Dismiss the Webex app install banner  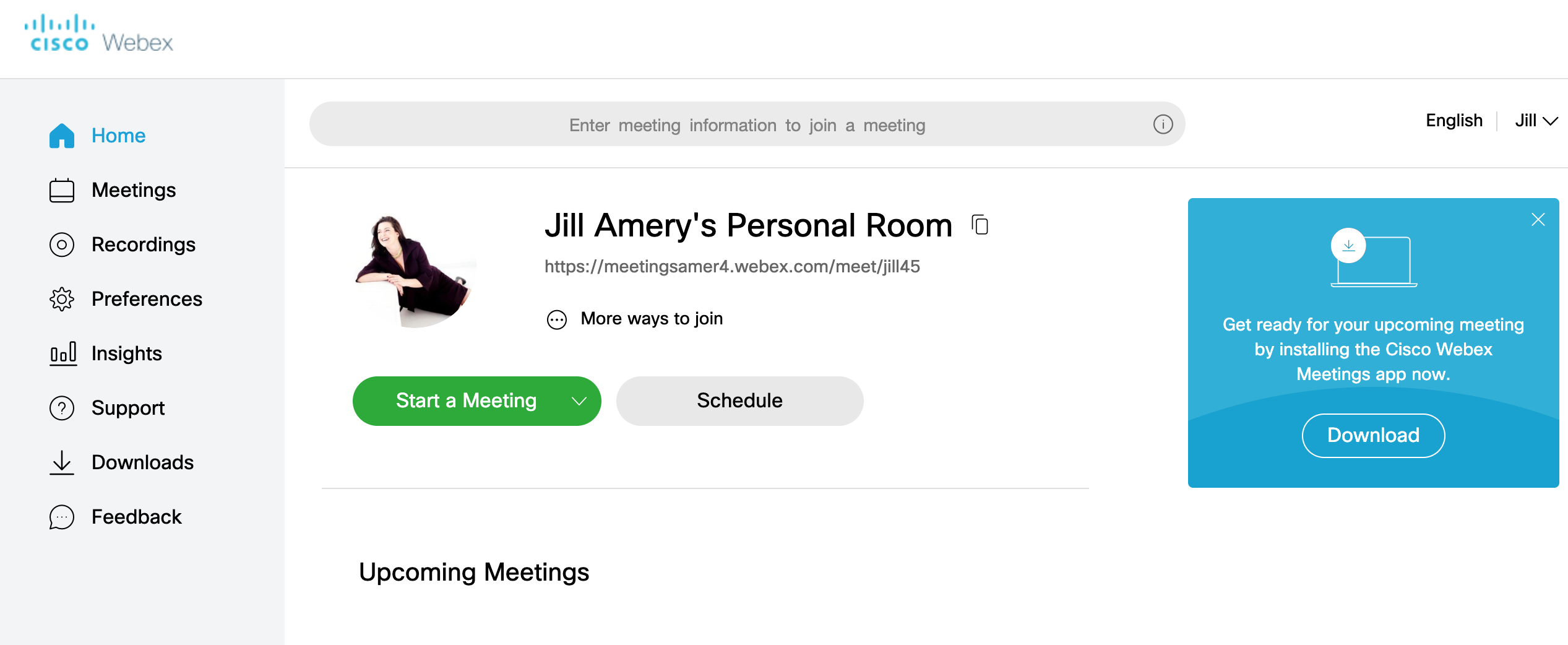tap(1538, 220)
